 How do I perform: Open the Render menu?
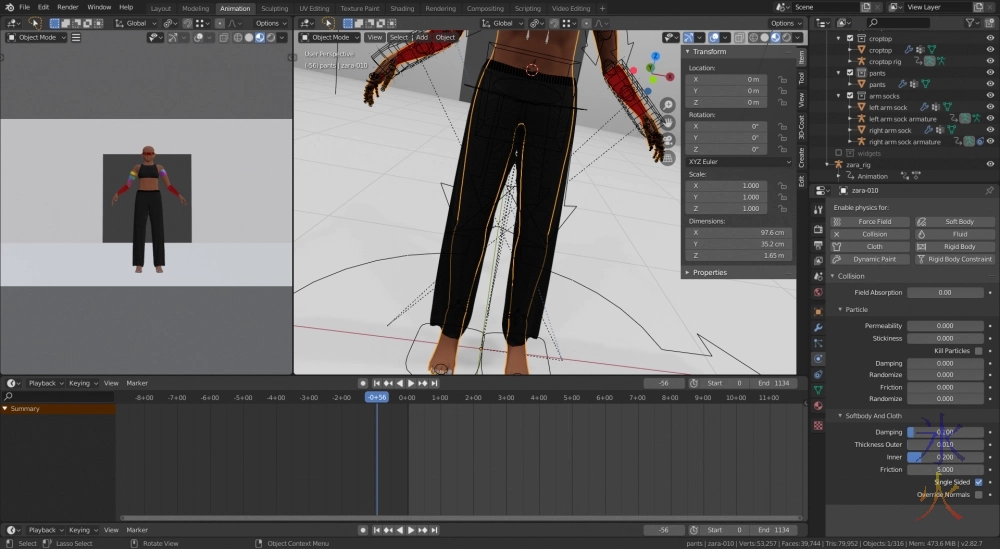[x=68, y=7]
